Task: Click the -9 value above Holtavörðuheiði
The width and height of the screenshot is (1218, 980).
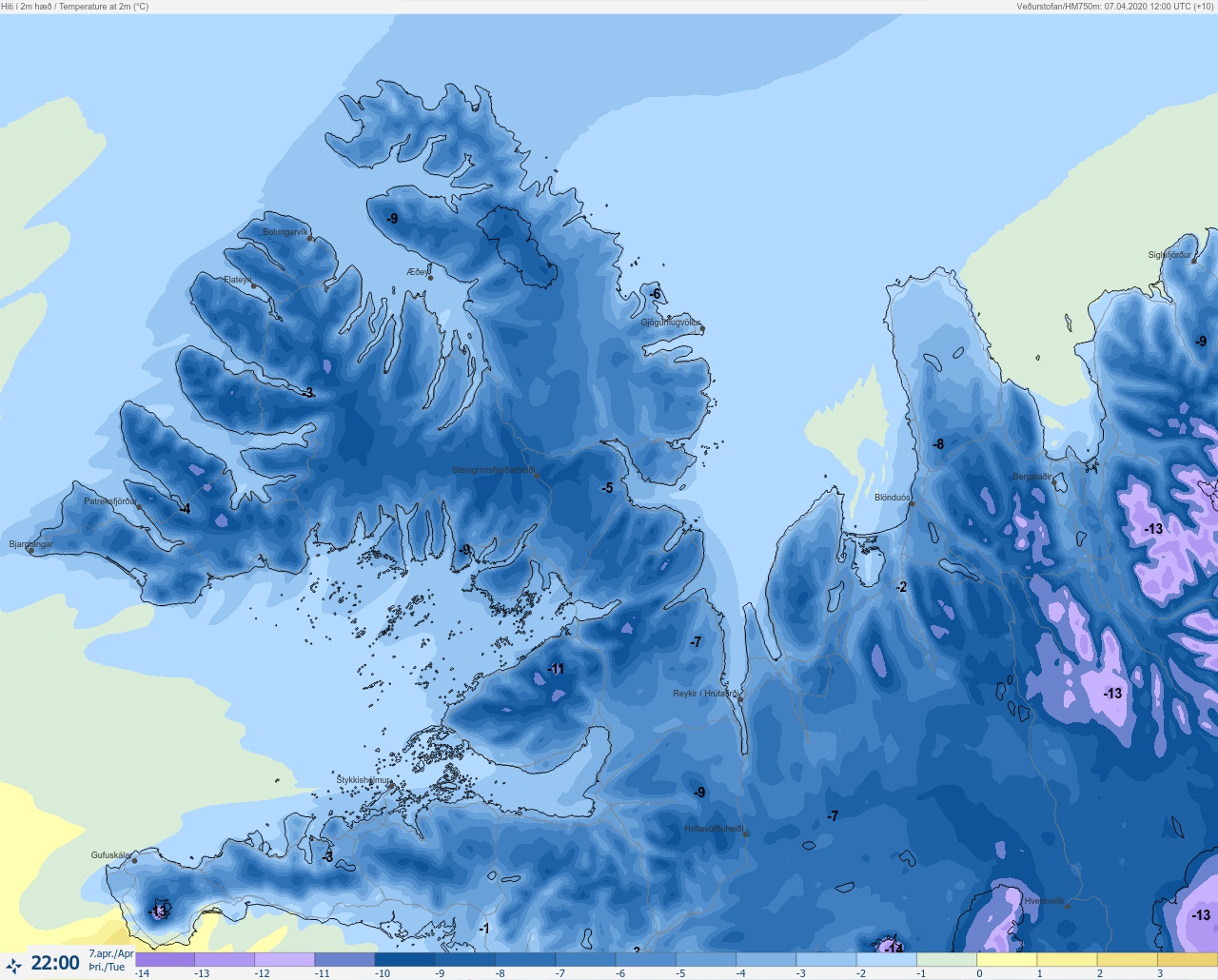Action: tap(699, 793)
